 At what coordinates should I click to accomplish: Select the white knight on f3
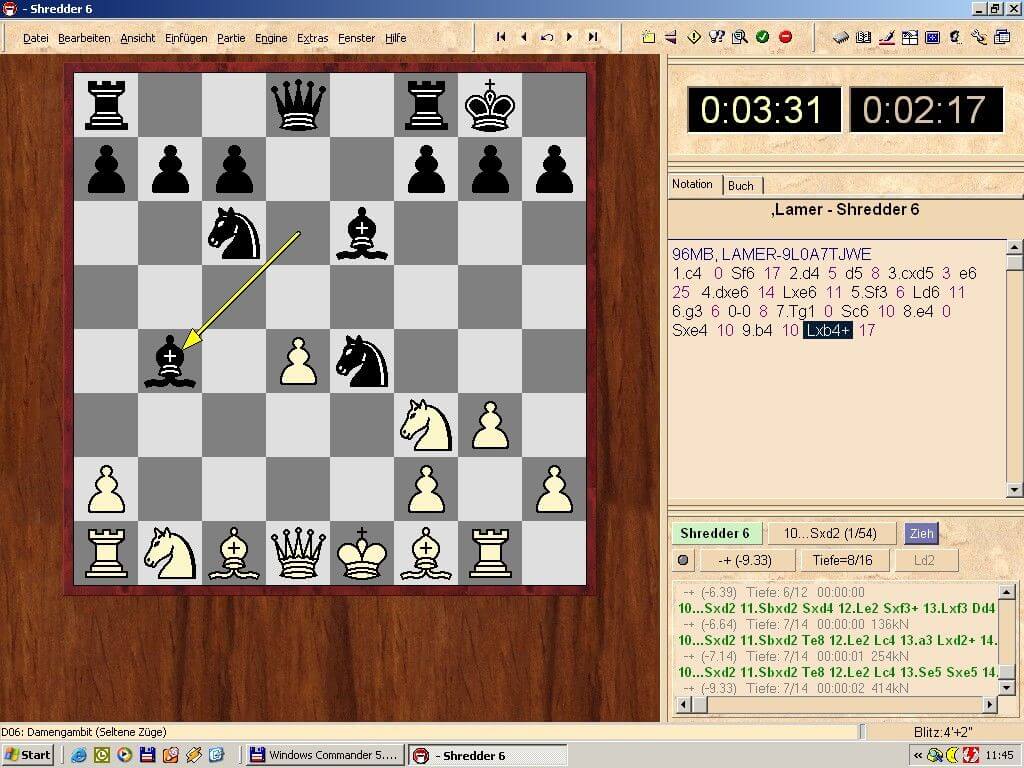(426, 425)
